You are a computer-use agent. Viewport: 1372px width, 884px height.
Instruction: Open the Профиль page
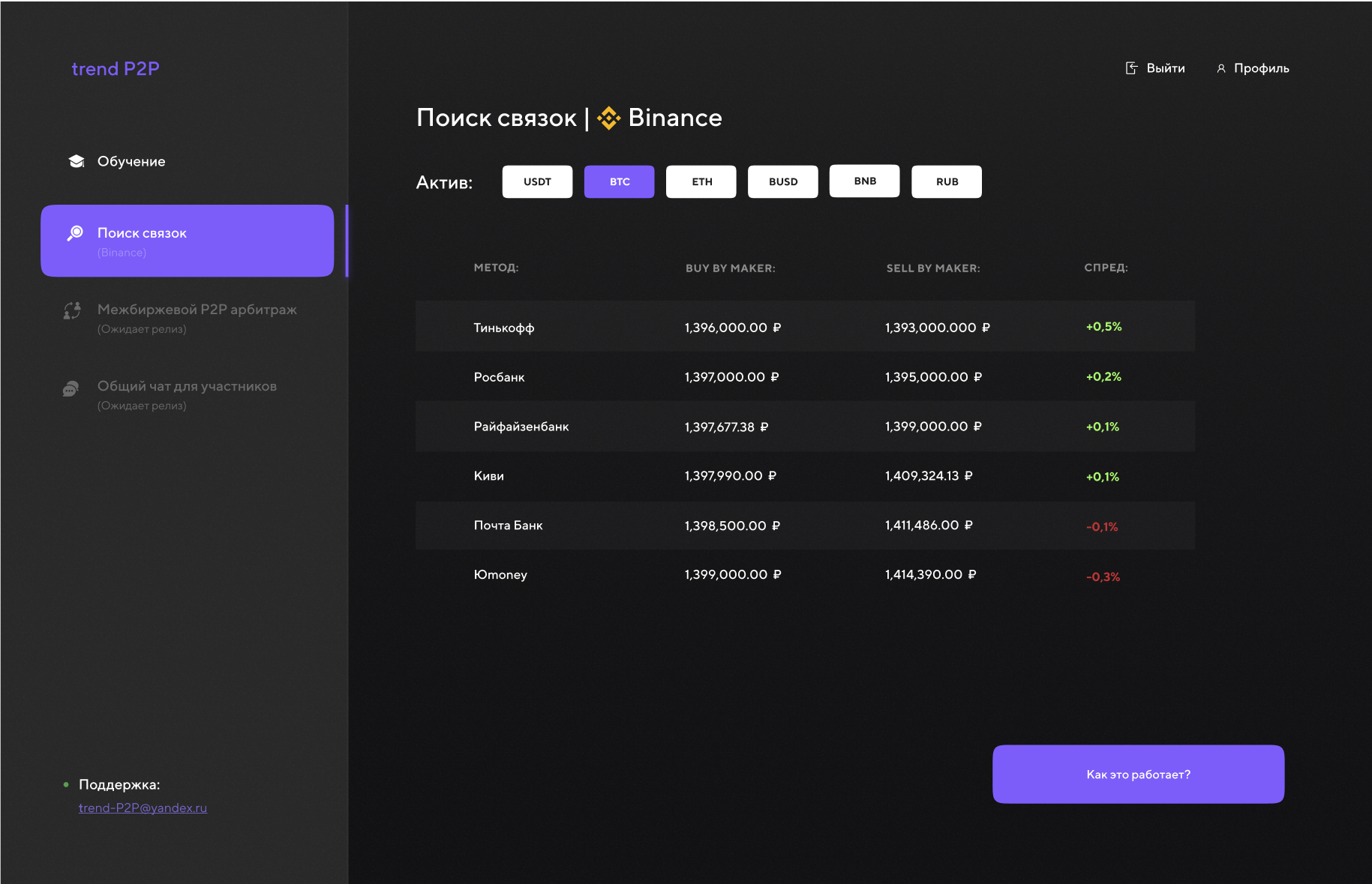tap(1253, 68)
